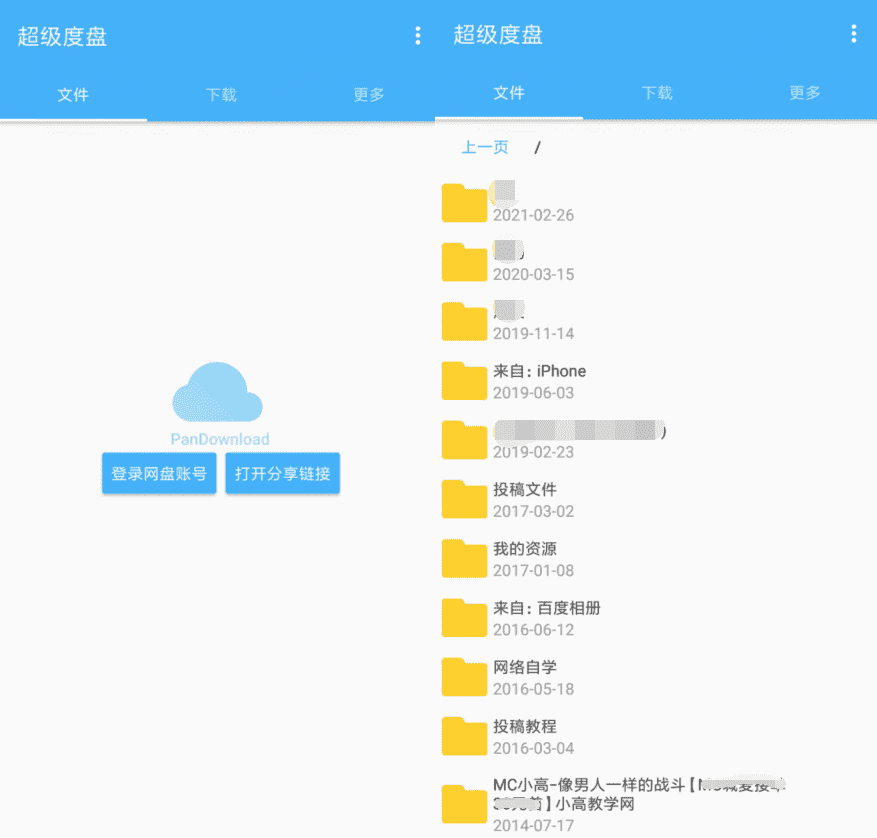
Task: Open the 来自：百度相册 folder icon
Action: tap(463, 617)
